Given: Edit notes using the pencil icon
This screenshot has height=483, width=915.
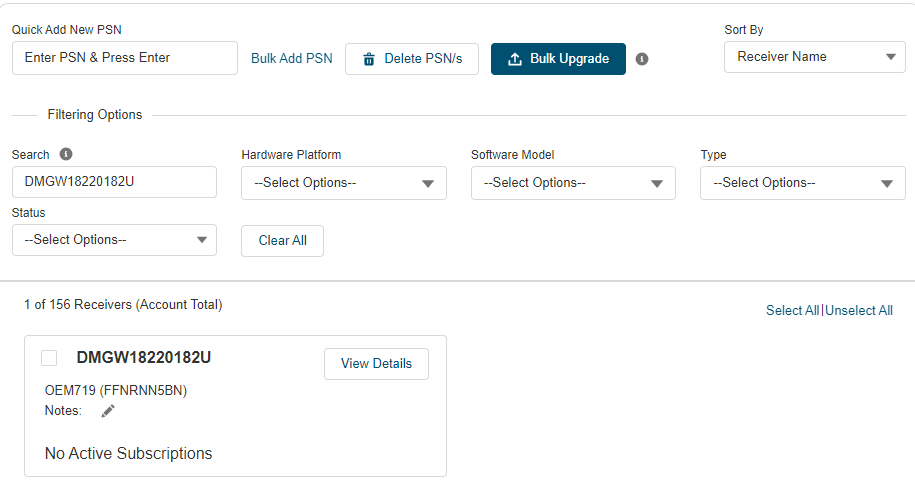Looking at the screenshot, I should click(x=108, y=411).
